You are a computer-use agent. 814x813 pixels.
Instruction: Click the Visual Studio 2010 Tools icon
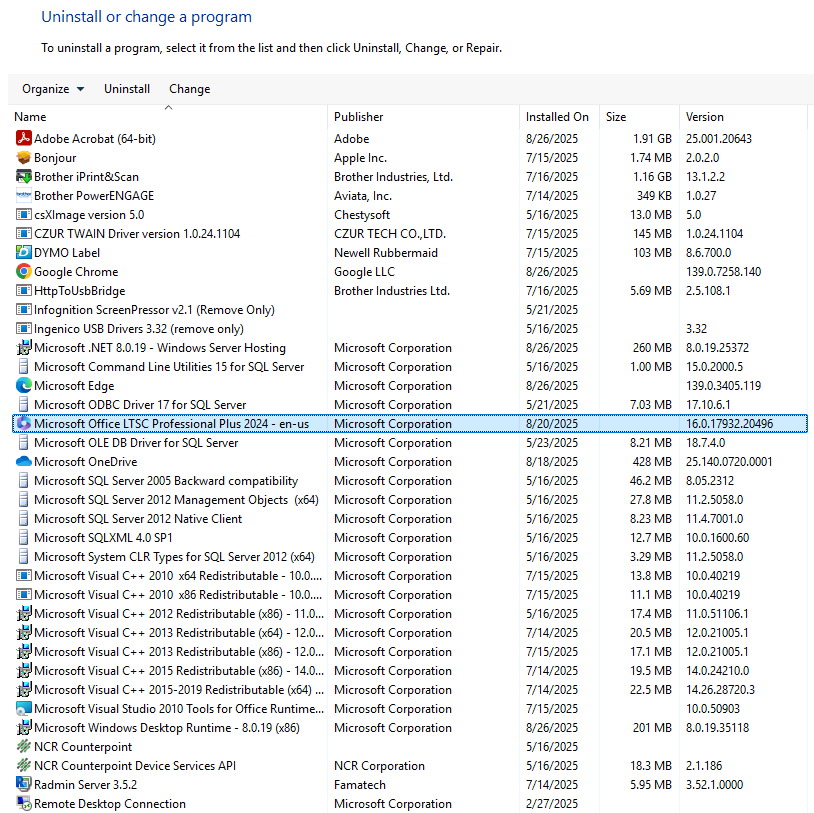point(23,709)
